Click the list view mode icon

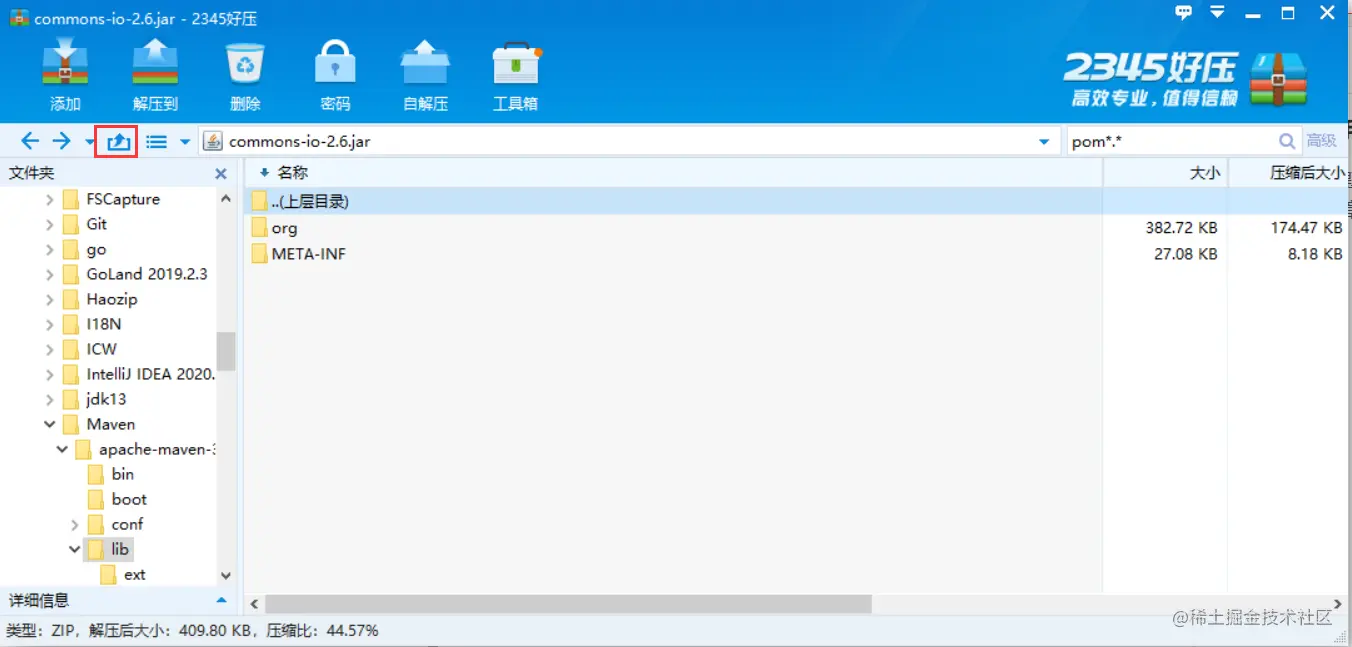click(x=157, y=142)
